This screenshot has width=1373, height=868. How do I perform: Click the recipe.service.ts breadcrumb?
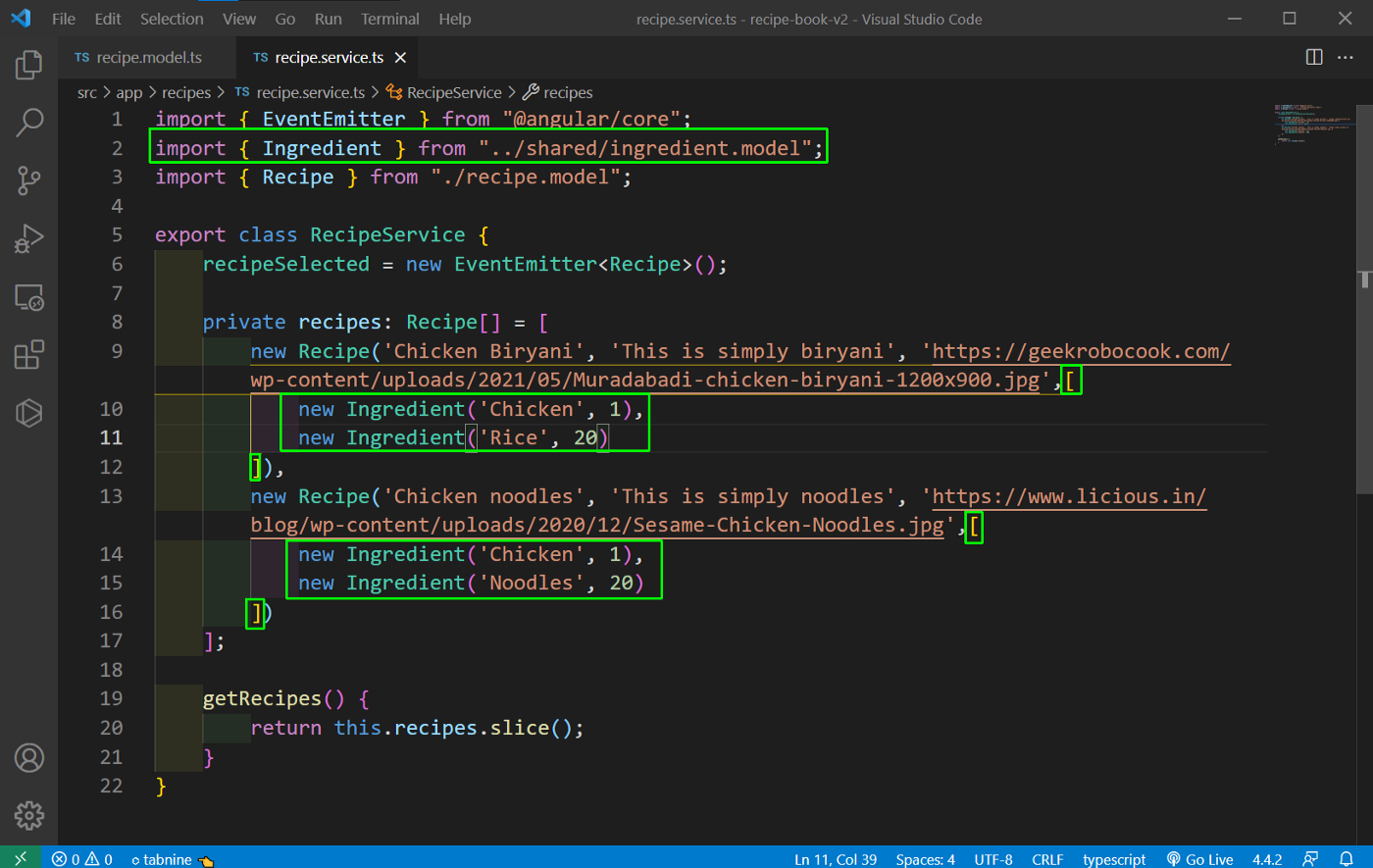click(299, 92)
